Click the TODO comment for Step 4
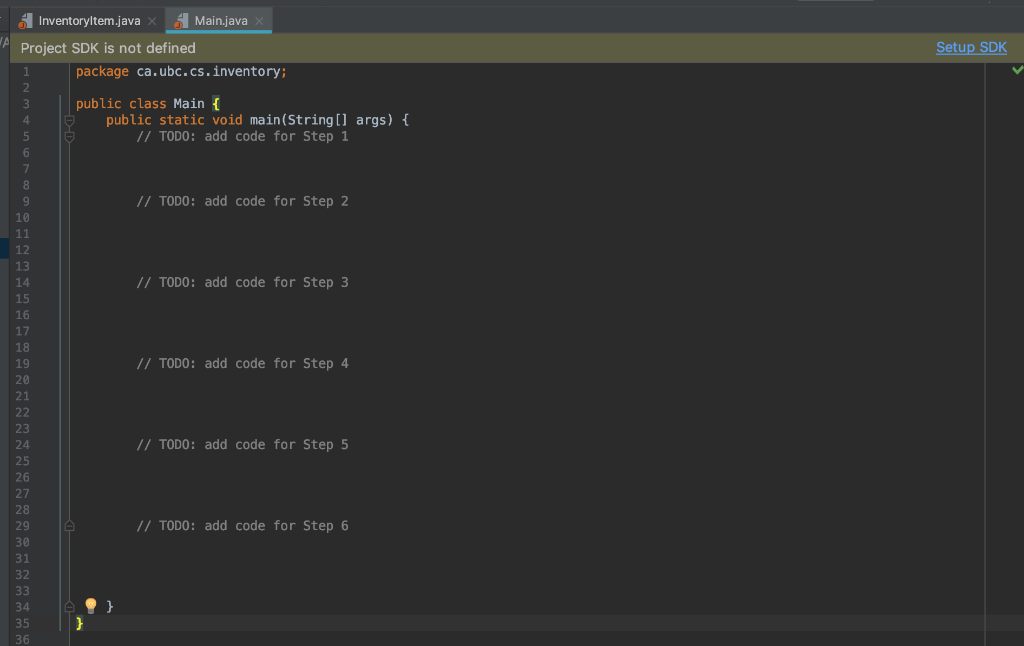 242,363
